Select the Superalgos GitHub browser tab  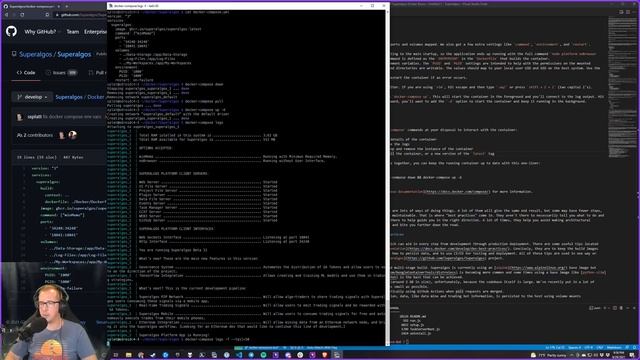(x=31, y=6)
